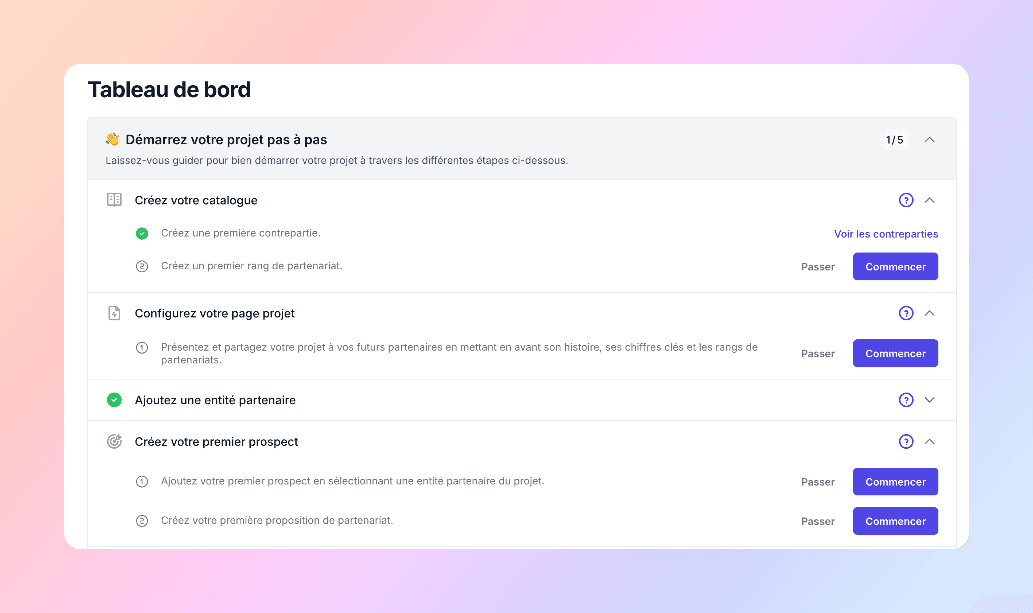Click green check for entité partenaire step
The image size is (1033, 613).
[115, 400]
